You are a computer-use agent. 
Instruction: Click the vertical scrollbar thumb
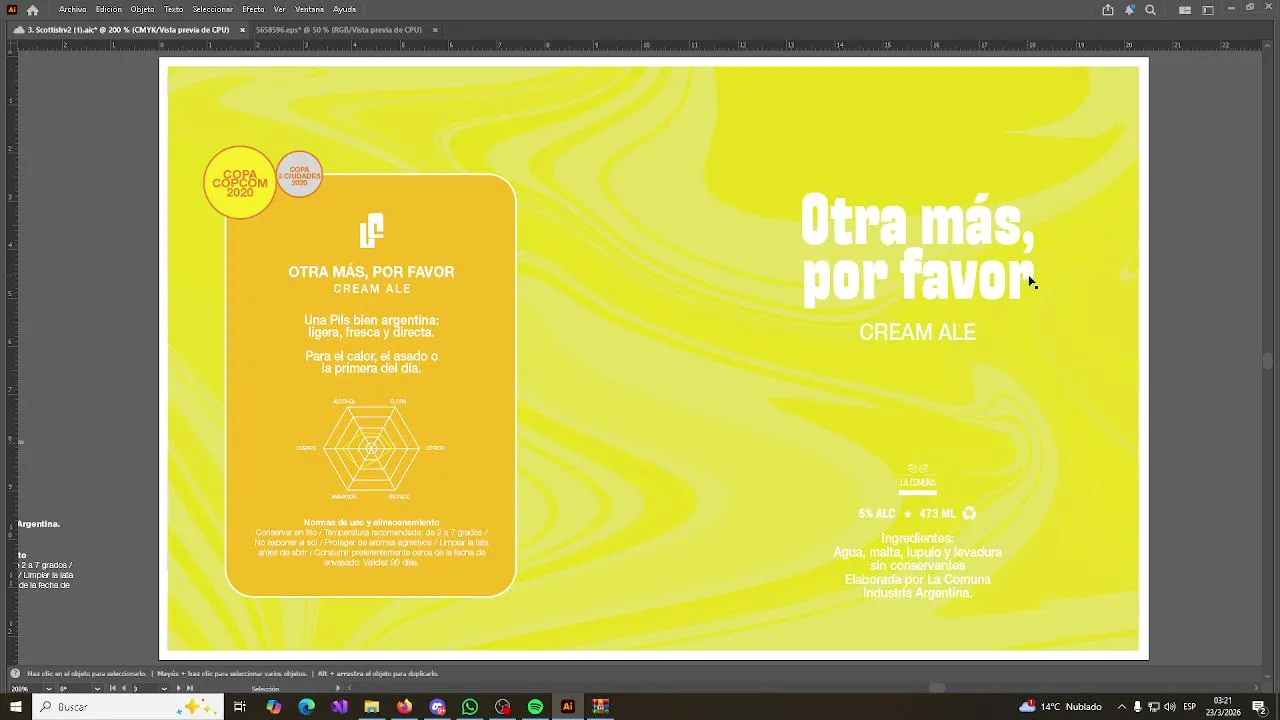pyautogui.click(x=1268, y=362)
